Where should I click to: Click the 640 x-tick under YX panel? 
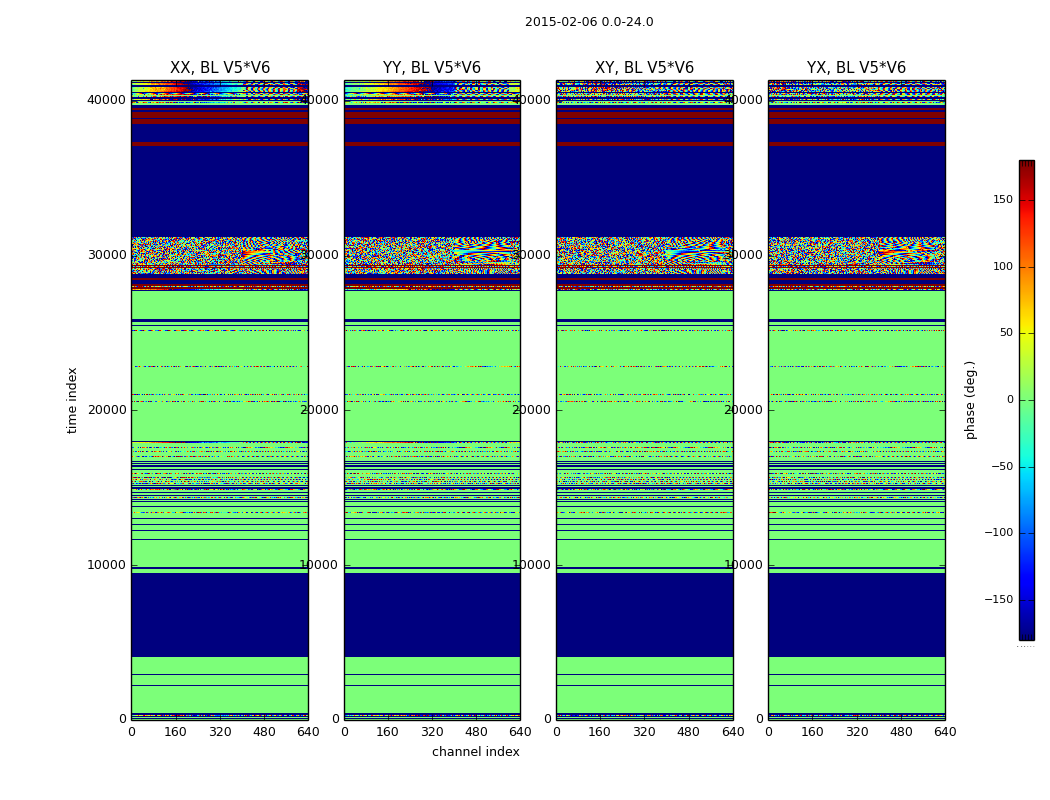coord(945,732)
